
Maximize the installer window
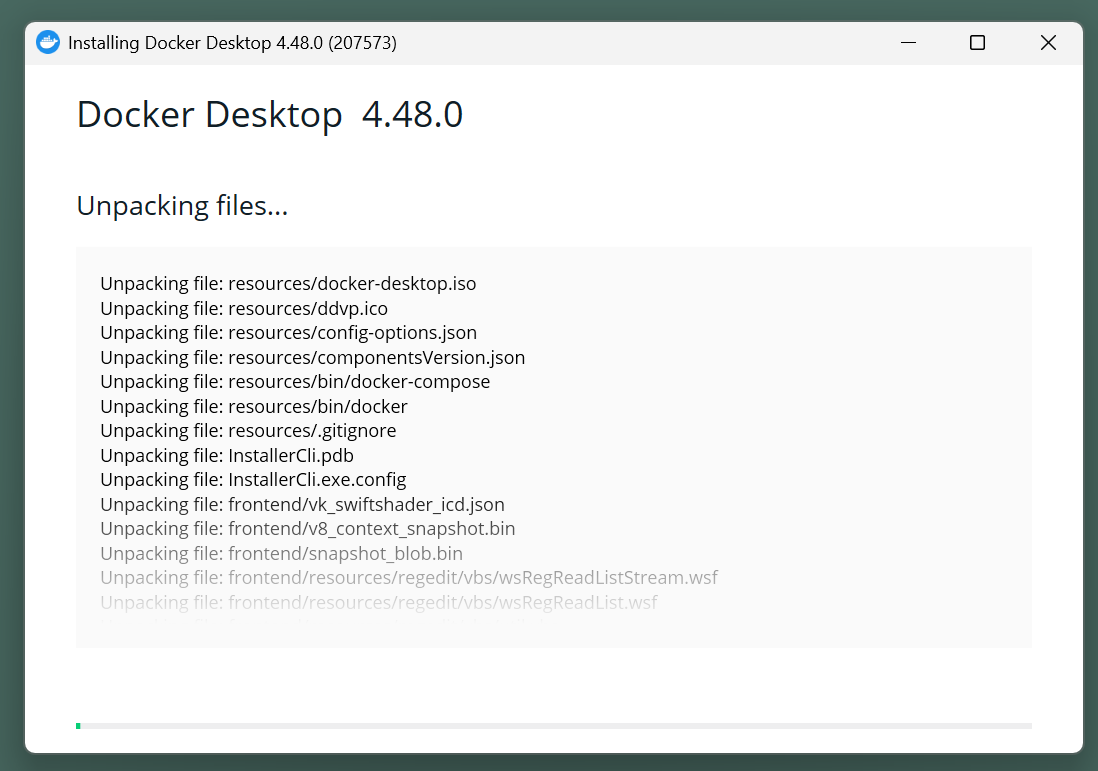pyautogui.click(x=977, y=43)
